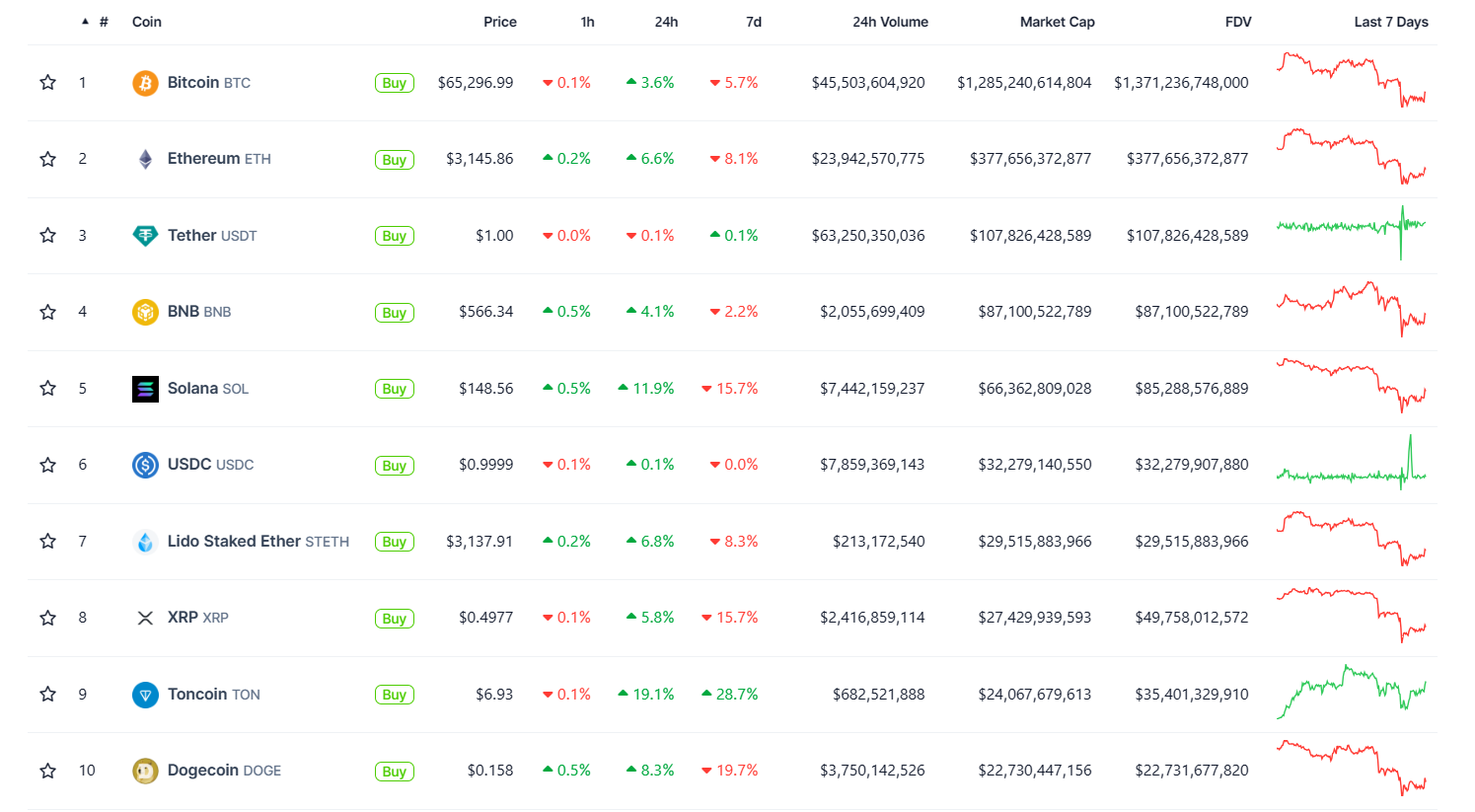Click the Solana logo icon
The width and height of the screenshot is (1475, 812).
tap(145, 389)
